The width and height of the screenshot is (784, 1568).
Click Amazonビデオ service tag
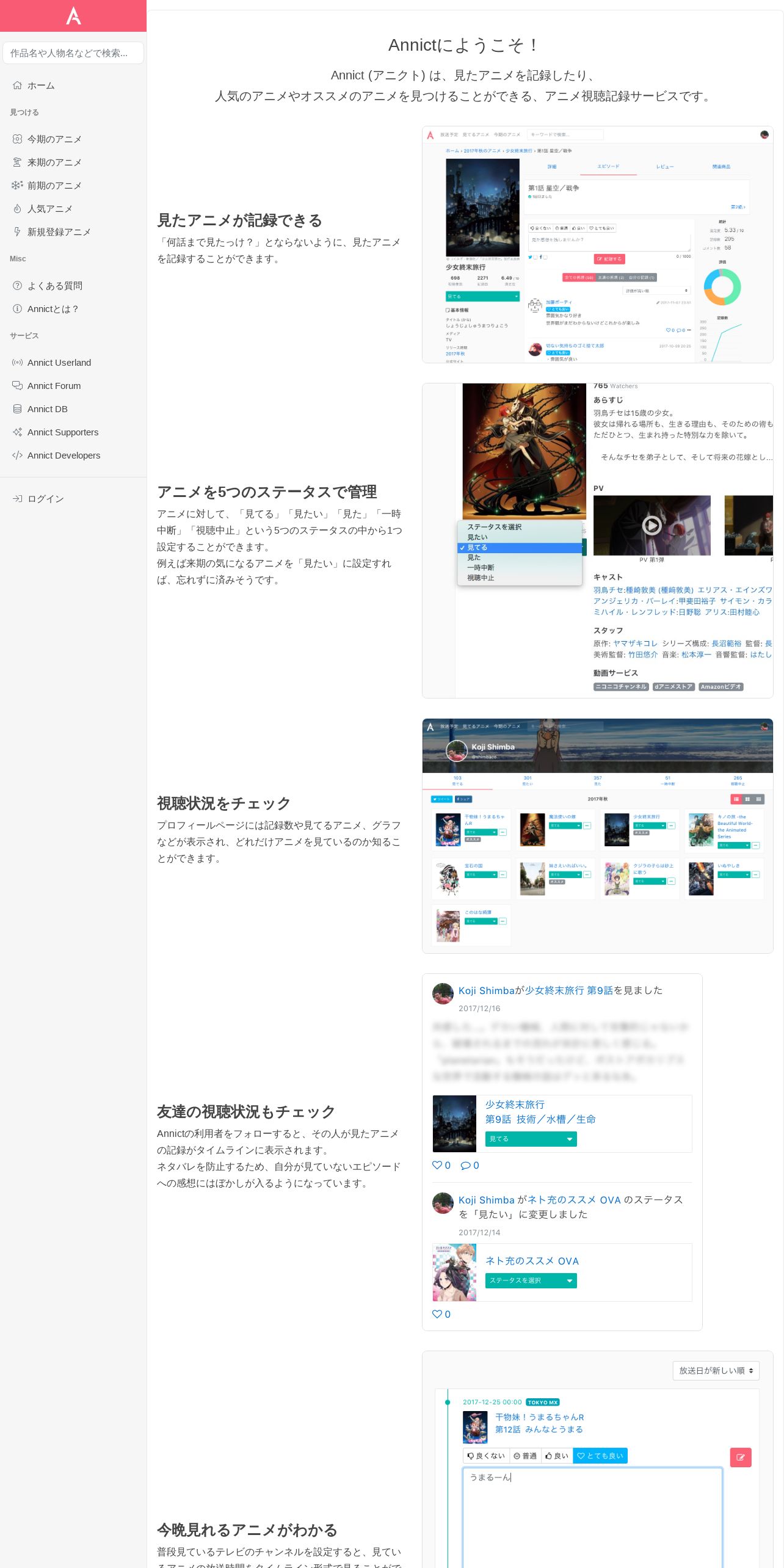tap(721, 687)
